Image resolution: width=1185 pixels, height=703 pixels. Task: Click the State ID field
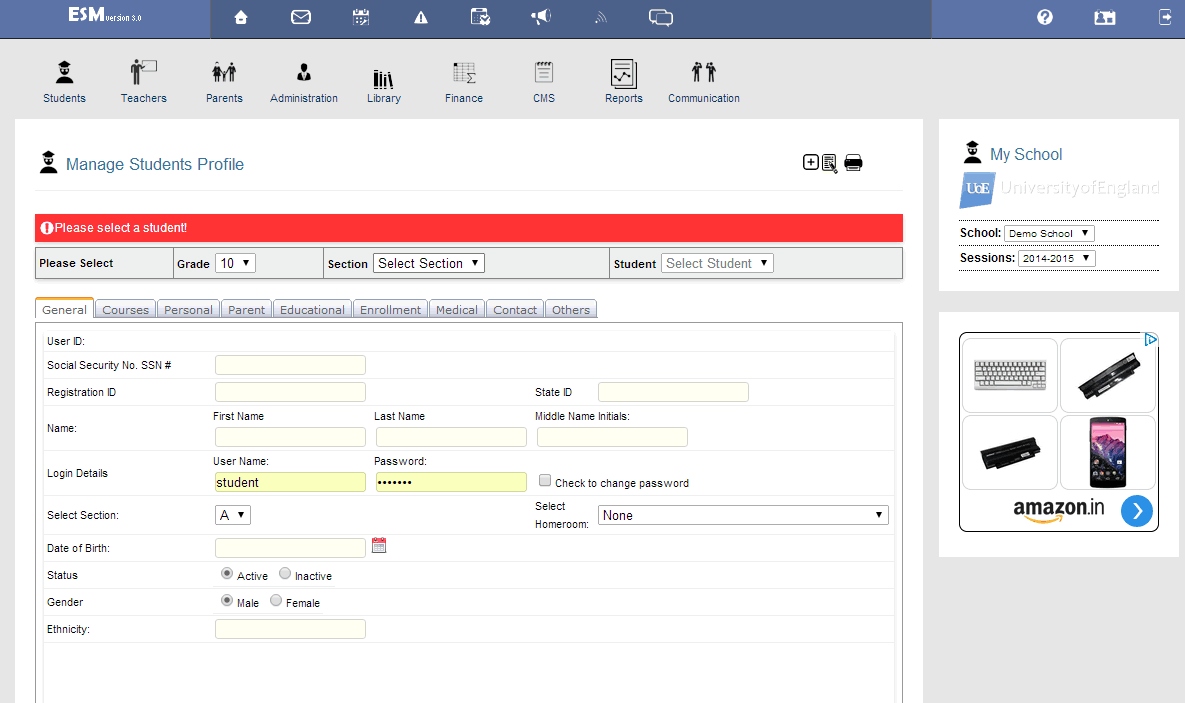(673, 392)
